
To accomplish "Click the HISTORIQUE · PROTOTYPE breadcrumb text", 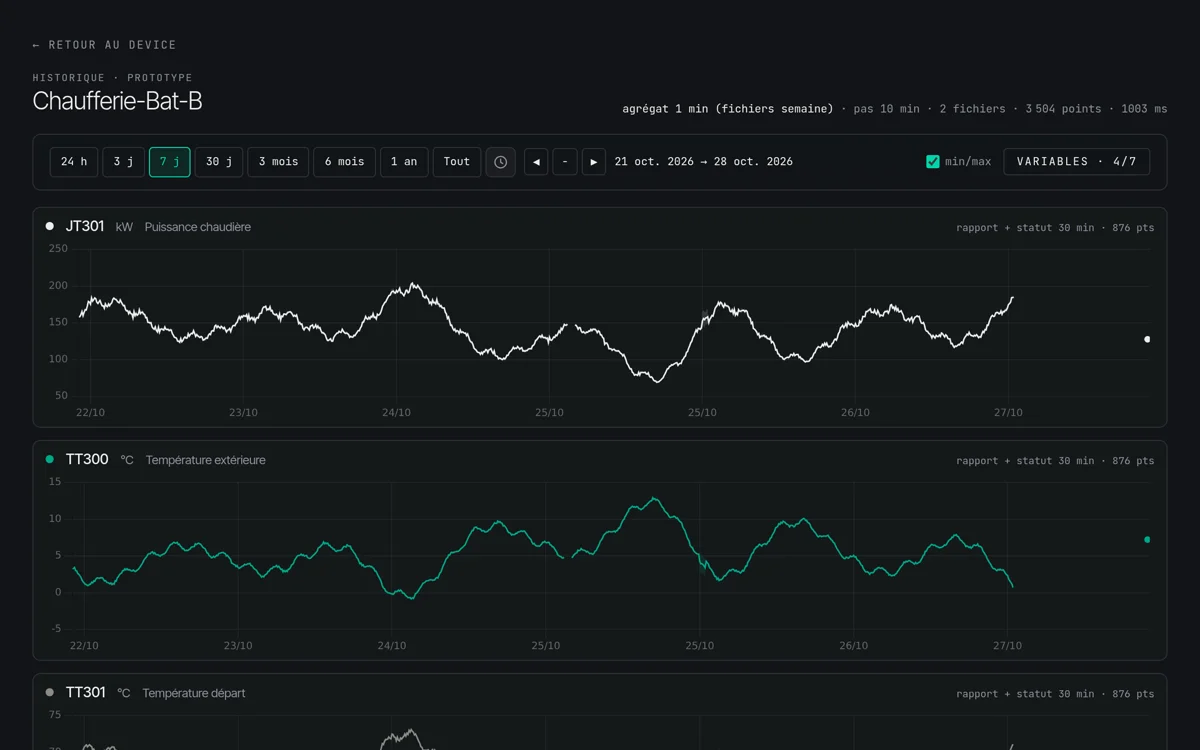I will (112, 78).
